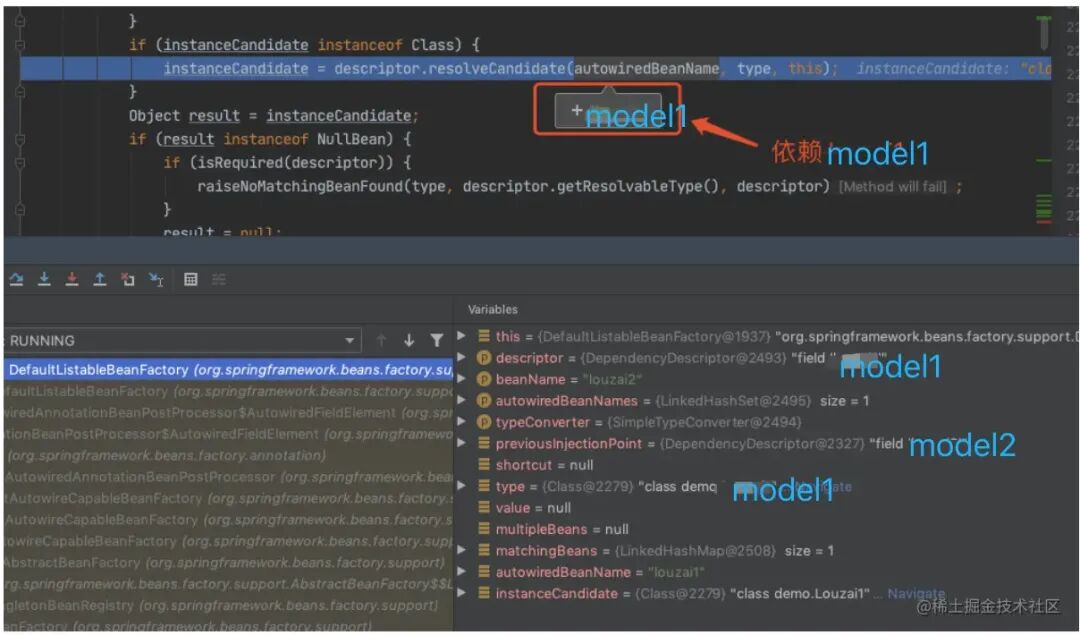Click the Navigate link on instanceCandidate row
This screenshot has width=1080, height=635.
916,593
